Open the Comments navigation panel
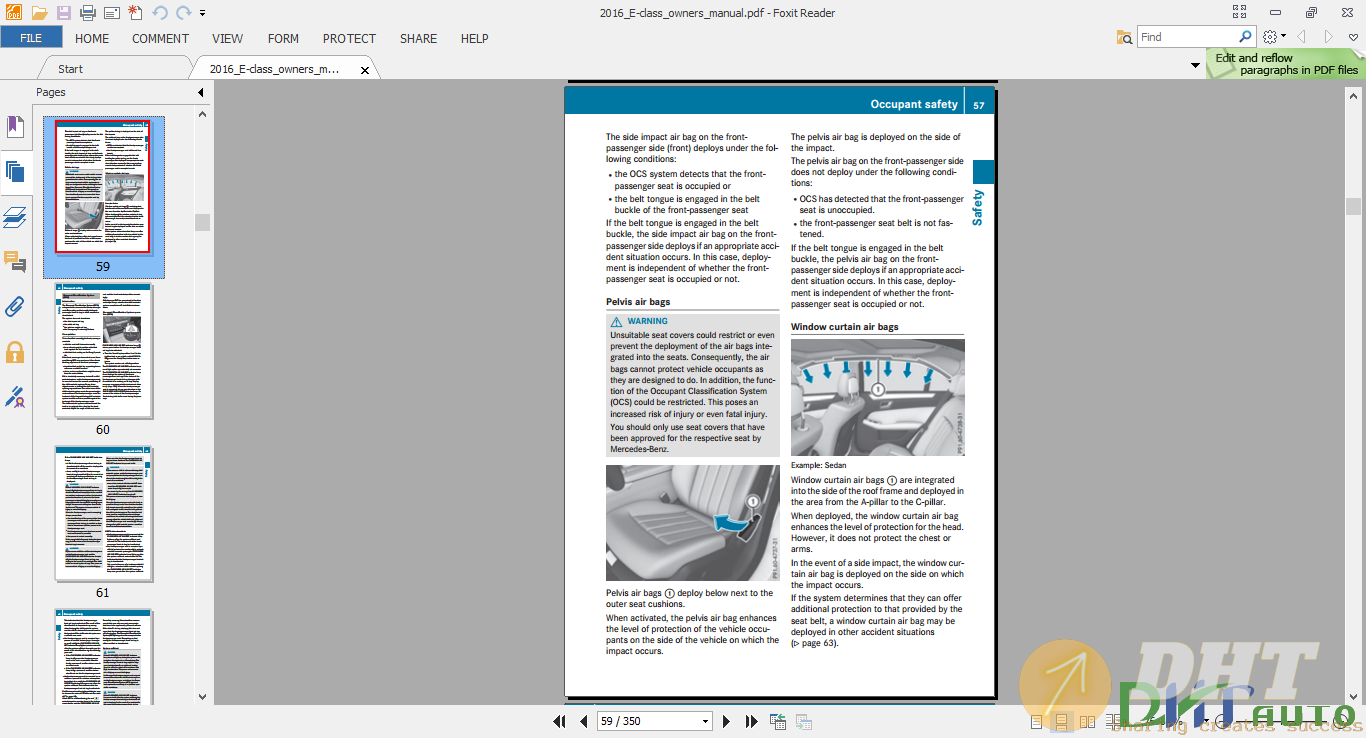This screenshot has height=738, width=1366. point(15,262)
